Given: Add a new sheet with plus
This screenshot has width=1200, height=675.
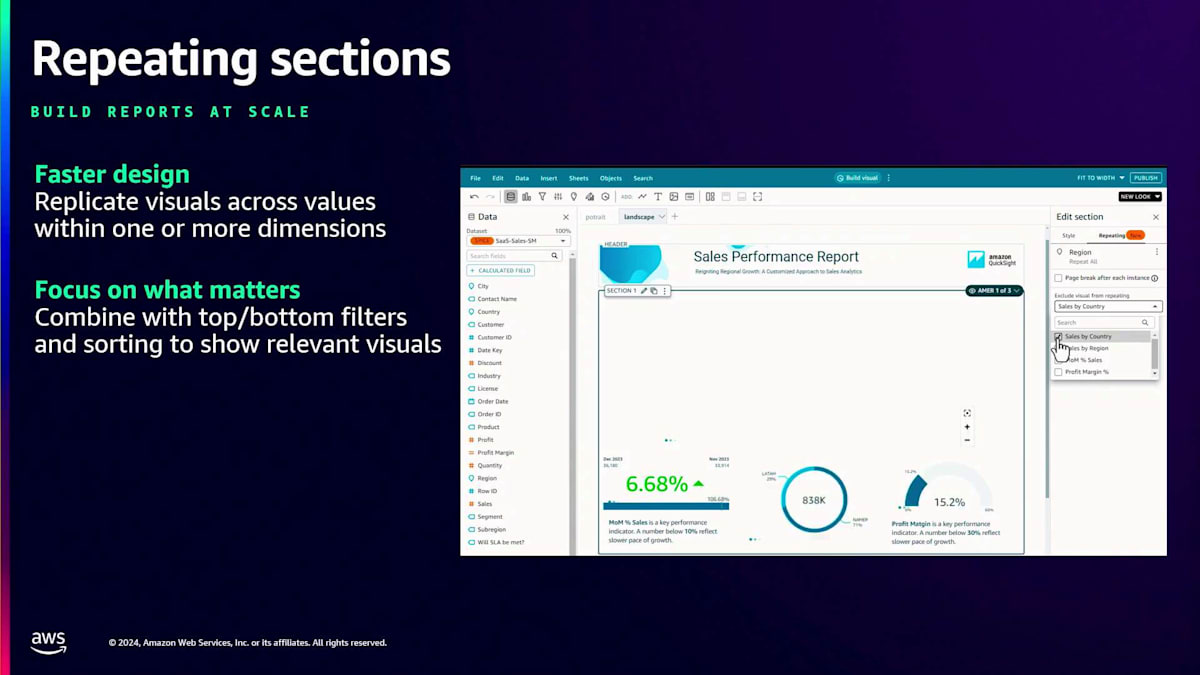Looking at the screenshot, I should coord(675,217).
